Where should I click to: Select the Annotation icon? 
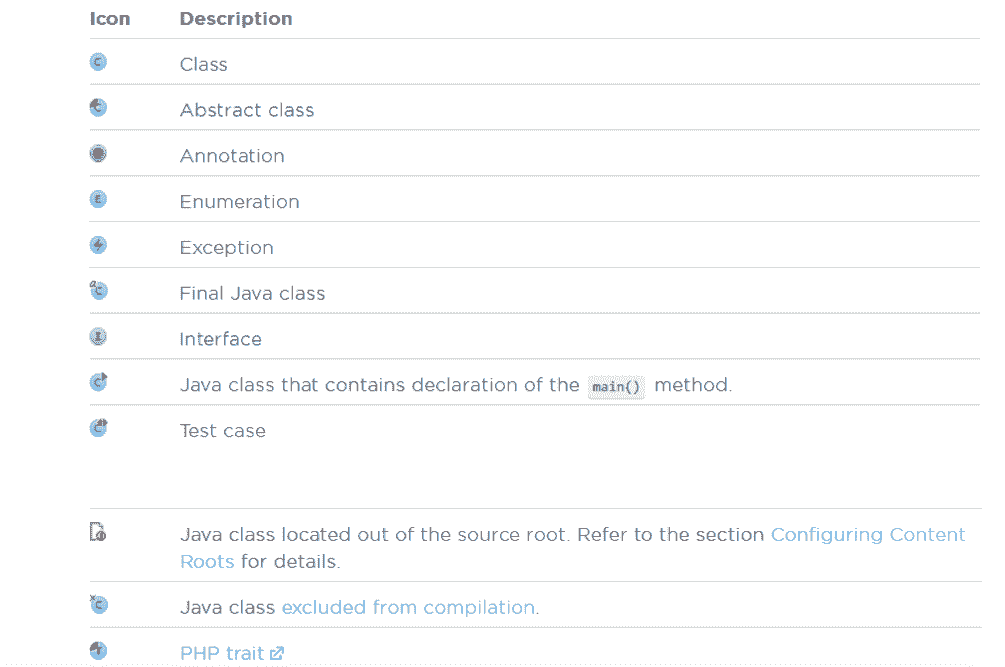(x=98, y=154)
